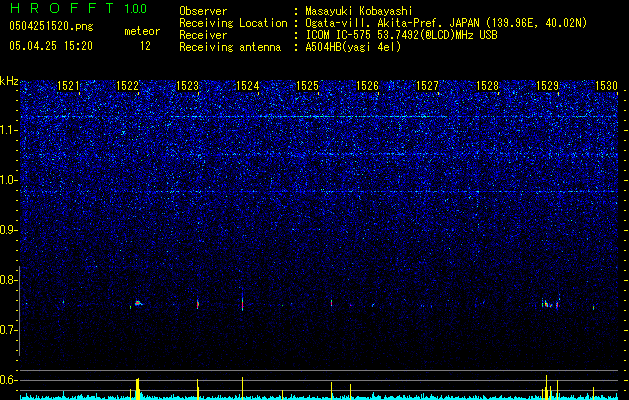The width and height of the screenshot is (629, 400).
Task: Click the bright meteor echo blob near 1522
Action: click(138, 303)
